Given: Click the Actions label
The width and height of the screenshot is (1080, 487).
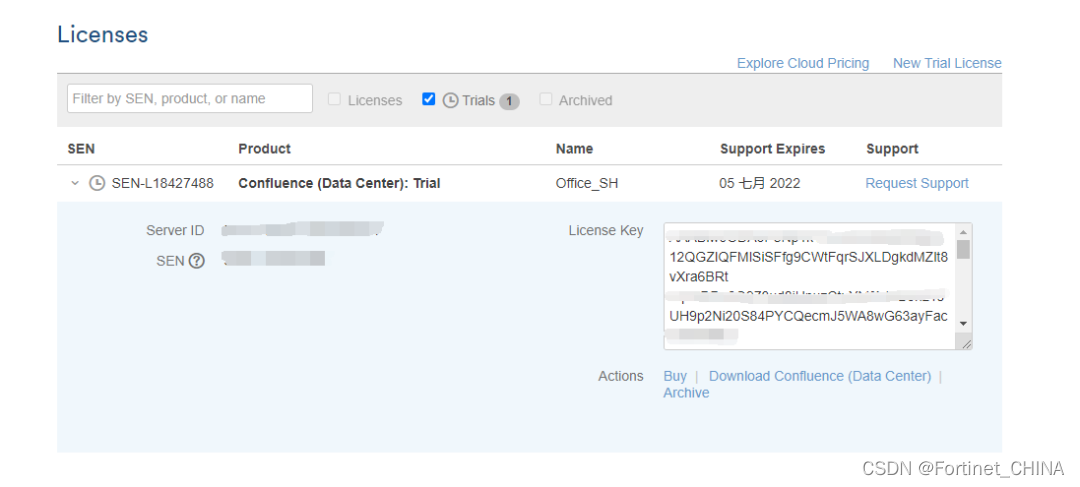Looking at the screenshot, I should (621, 376).
